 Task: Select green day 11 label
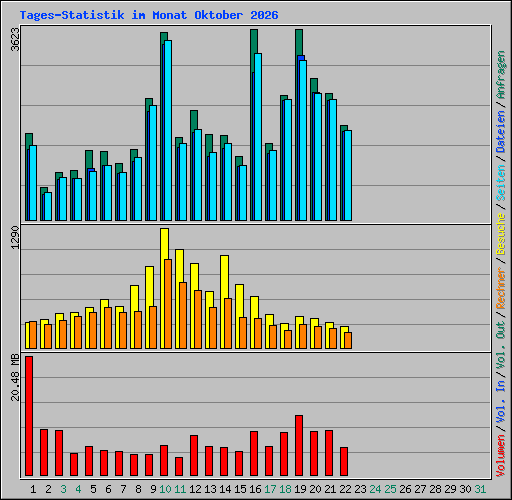(180, 489)
